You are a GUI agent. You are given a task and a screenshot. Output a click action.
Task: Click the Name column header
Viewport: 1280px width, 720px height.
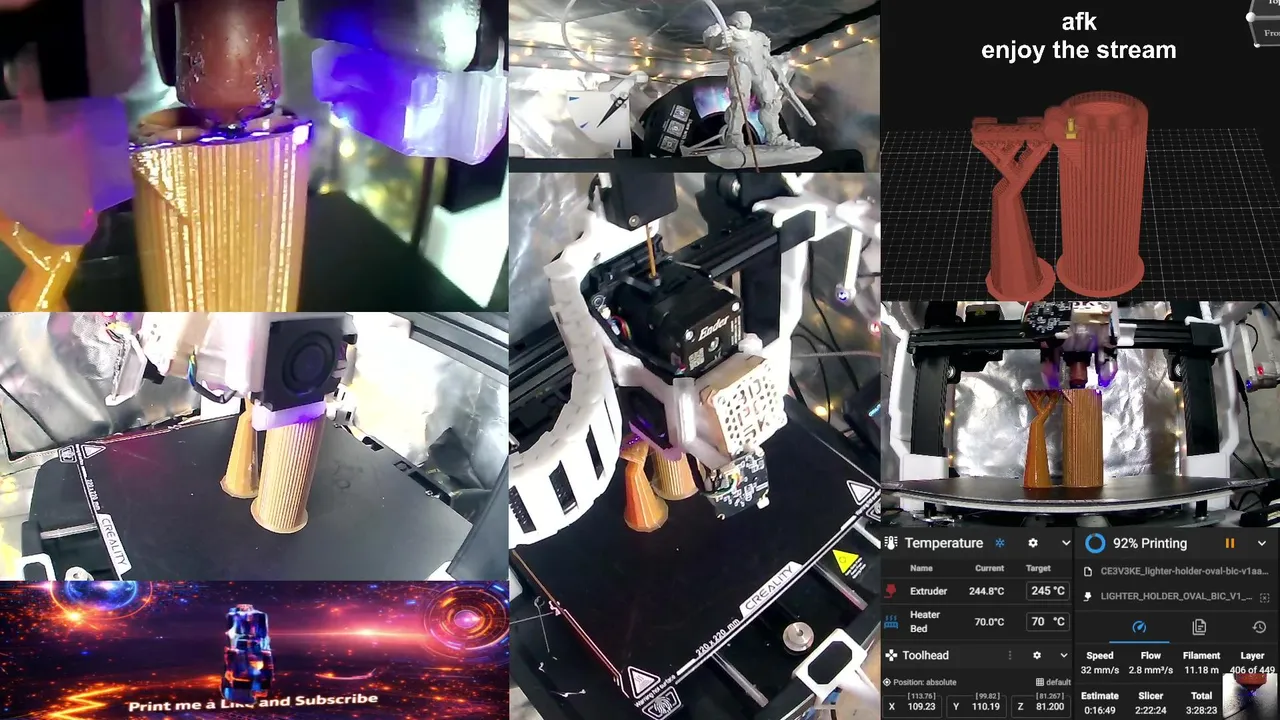(x=921, y=568)
